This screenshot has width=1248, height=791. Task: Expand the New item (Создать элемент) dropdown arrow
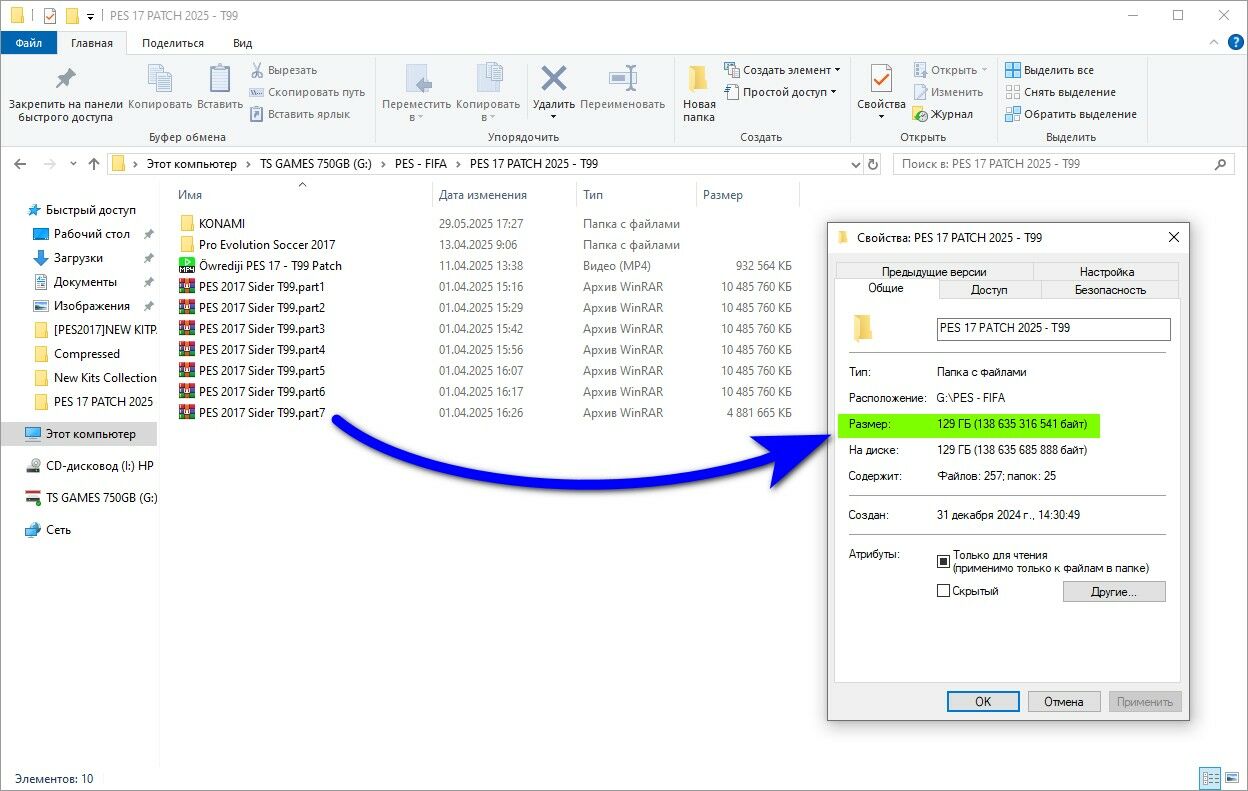click(837, 70)
